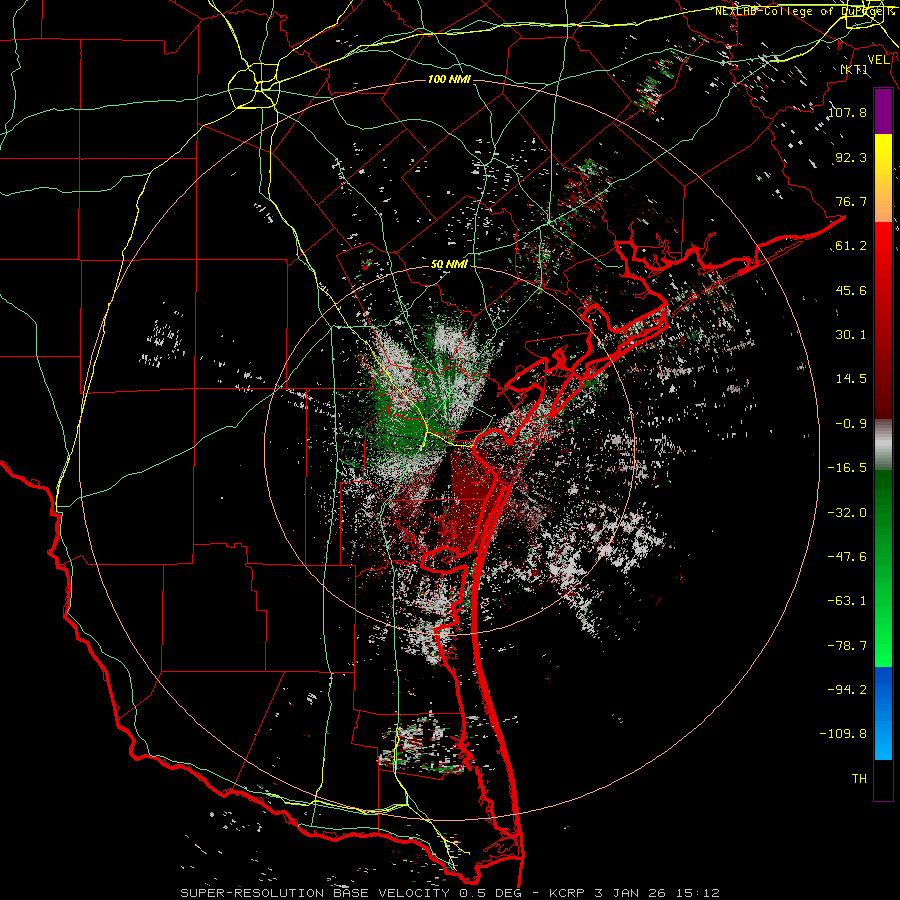Click the 92.3 velocity scale value
Screen dimensions: 900x900
coord(851,157)
